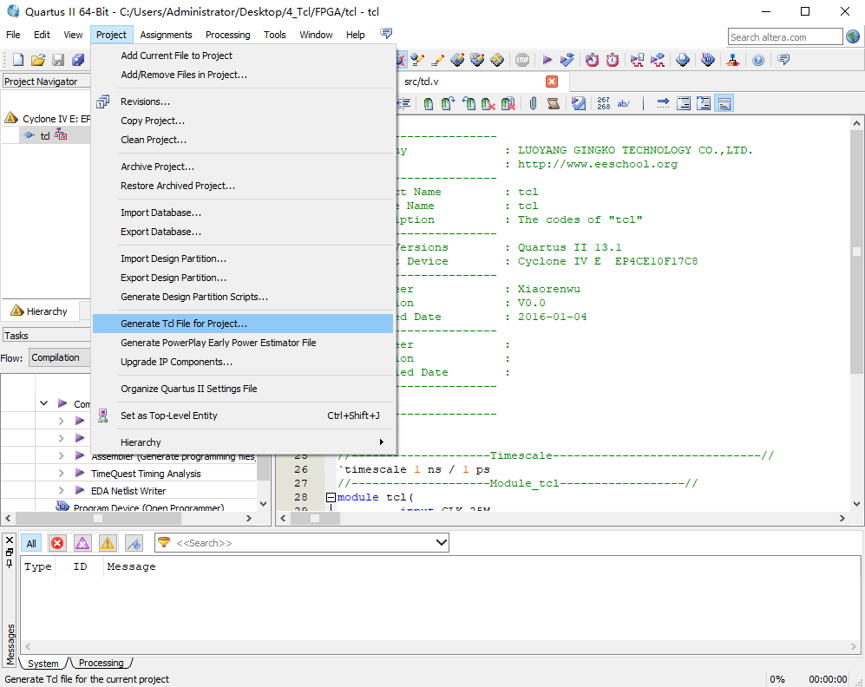Switch to the Processing messages tab
Screen dimensions: 865x687
click(101, 663)
